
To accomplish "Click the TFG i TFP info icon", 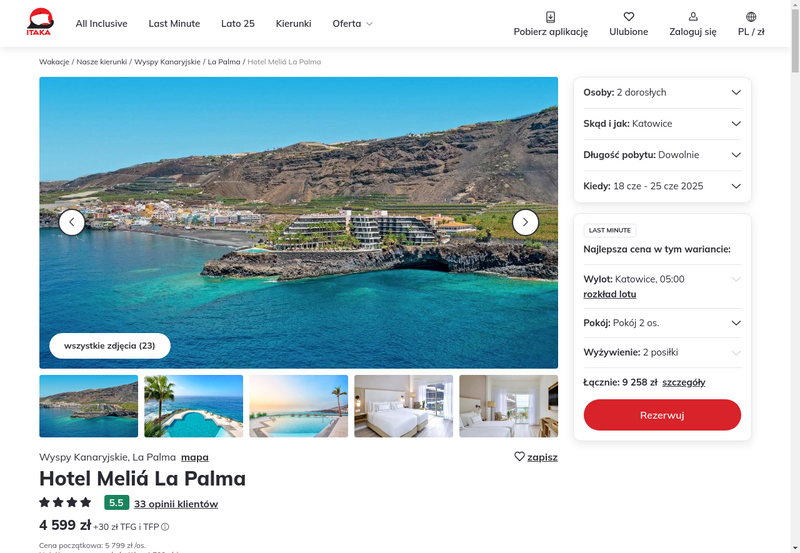I will click(165, 527).
